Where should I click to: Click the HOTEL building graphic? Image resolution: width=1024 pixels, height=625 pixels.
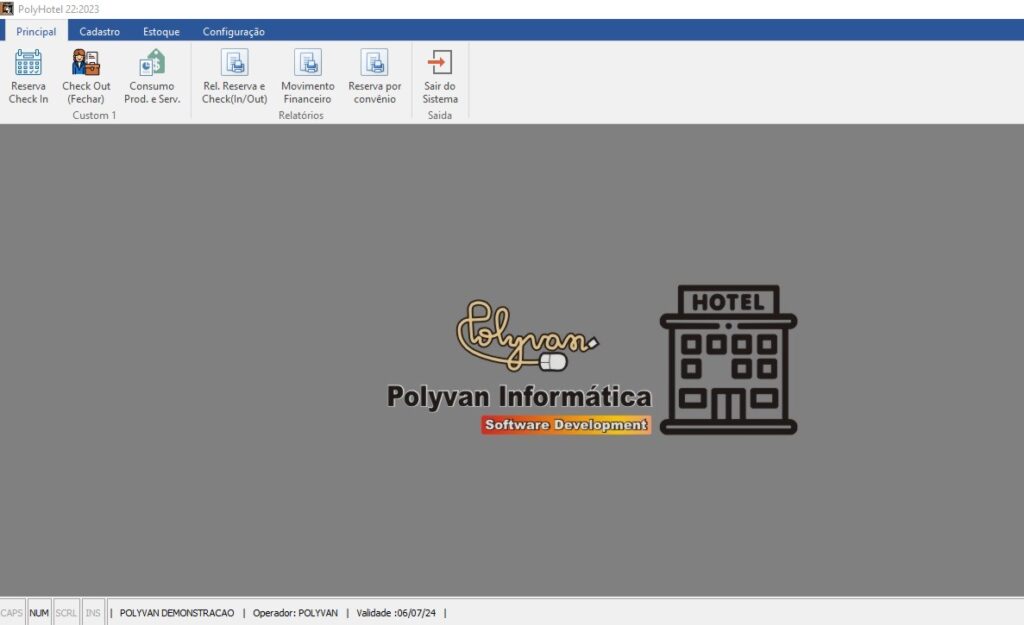pos(728,360)
